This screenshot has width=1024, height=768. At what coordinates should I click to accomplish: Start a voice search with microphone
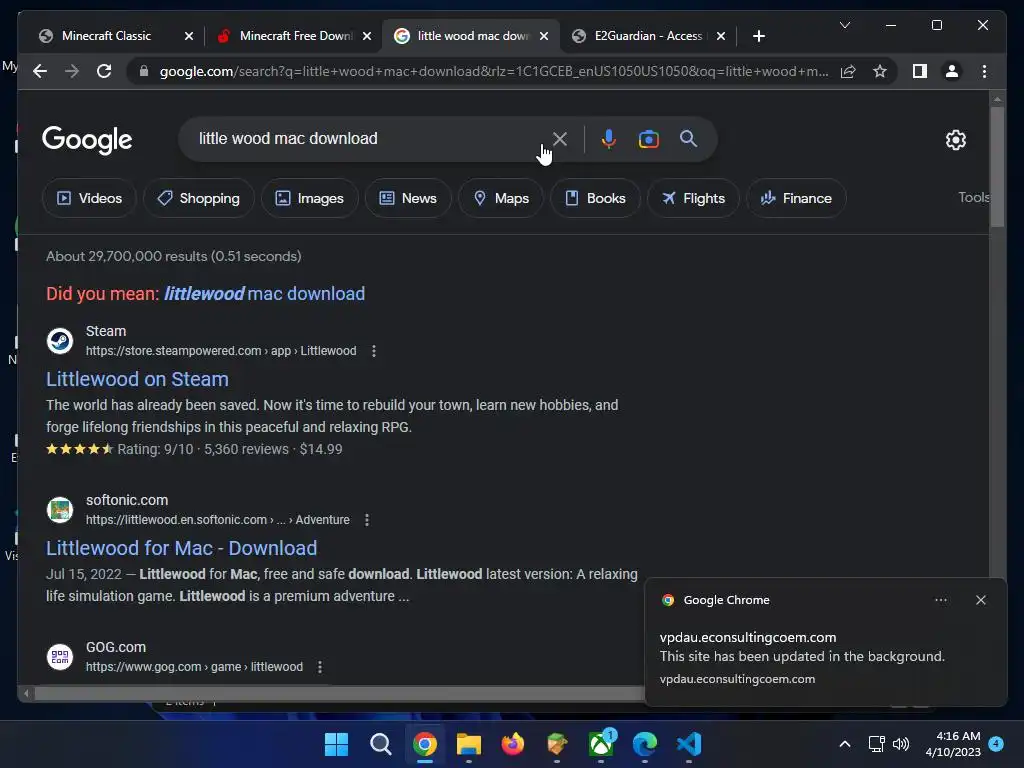point(609,139)
